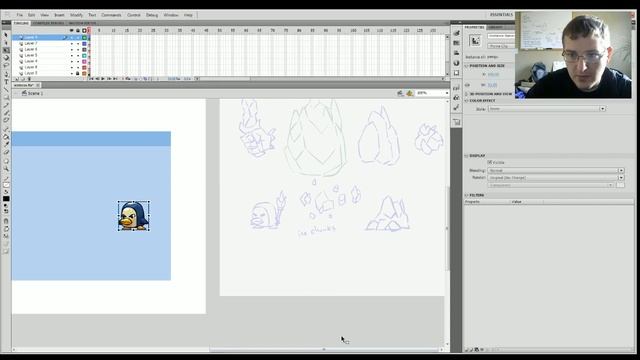This screenshot has width=640, height=360.
Task: Switch to the Motion Editor tab
Action: tap(82, 23)
